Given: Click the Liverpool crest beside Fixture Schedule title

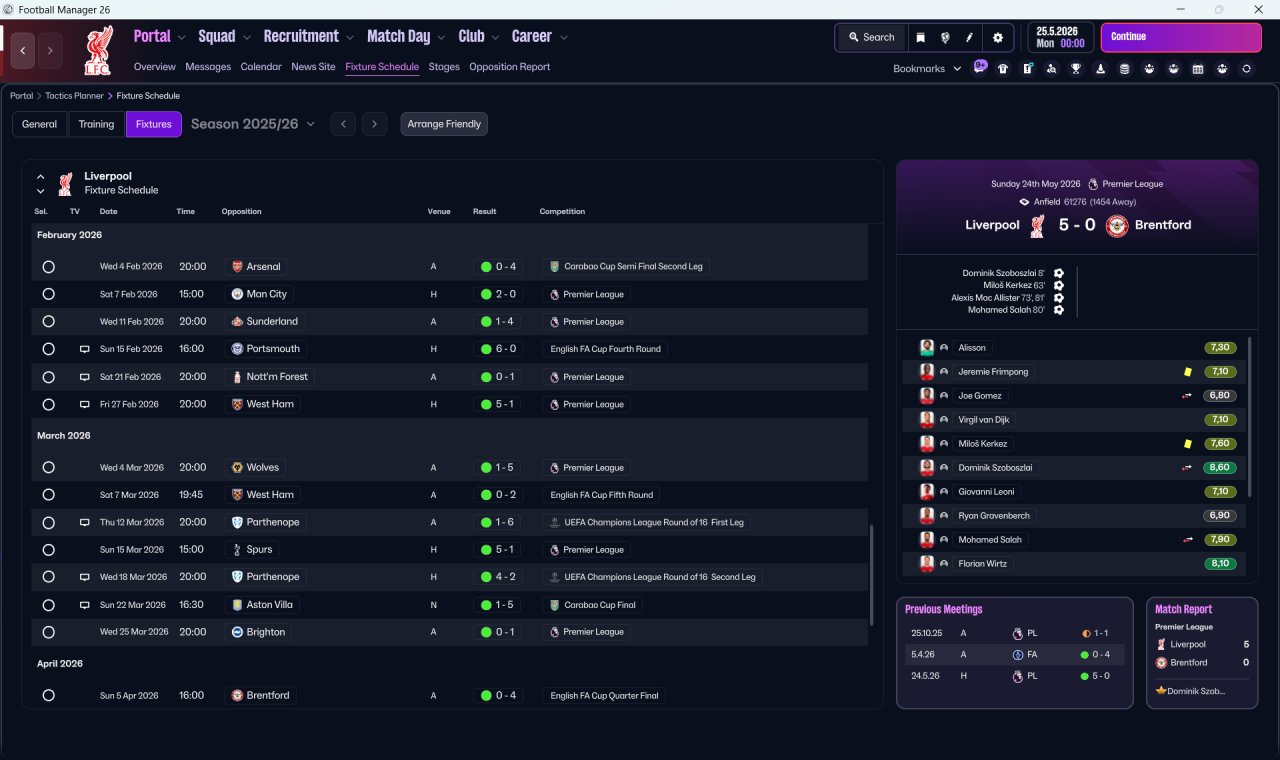Looking at the screenshot, I should point(65,183).
